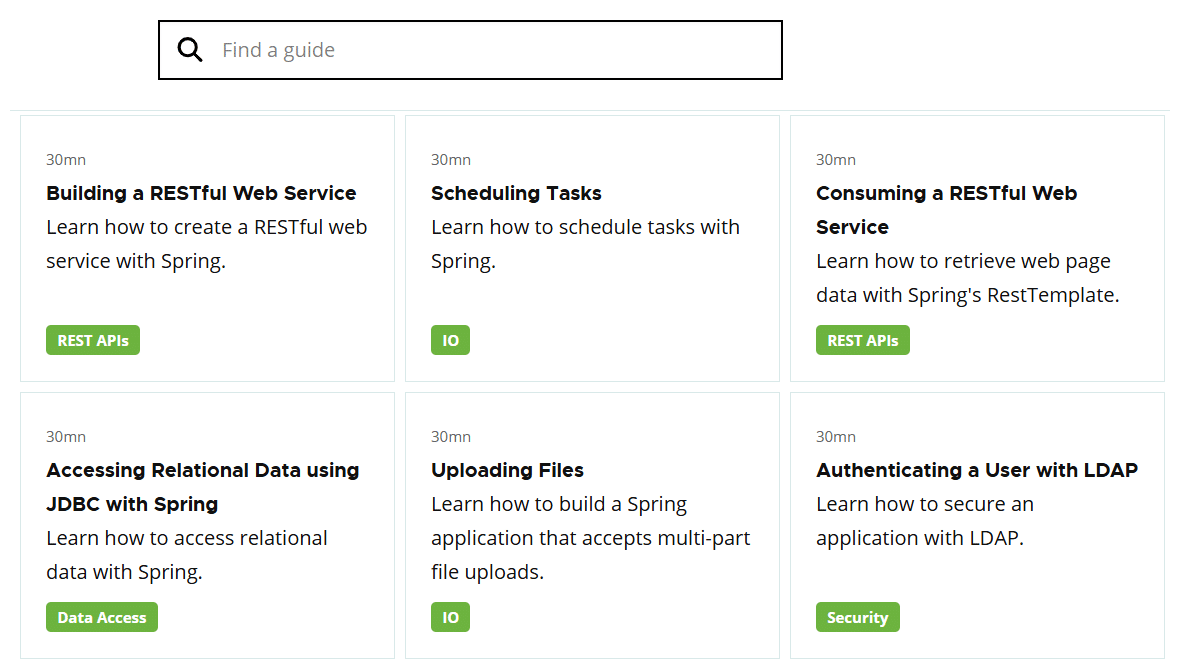Click description text of Scheduling Tasks card

(585, 243)
